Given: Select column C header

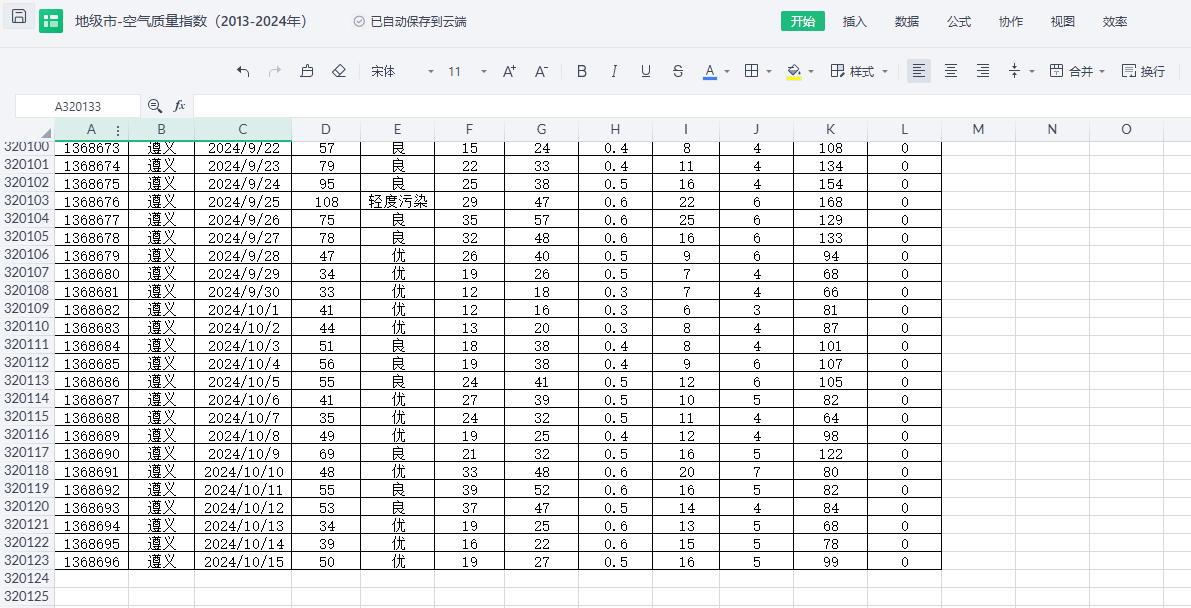Looking at the screenshot, I should tap(243, 130).
